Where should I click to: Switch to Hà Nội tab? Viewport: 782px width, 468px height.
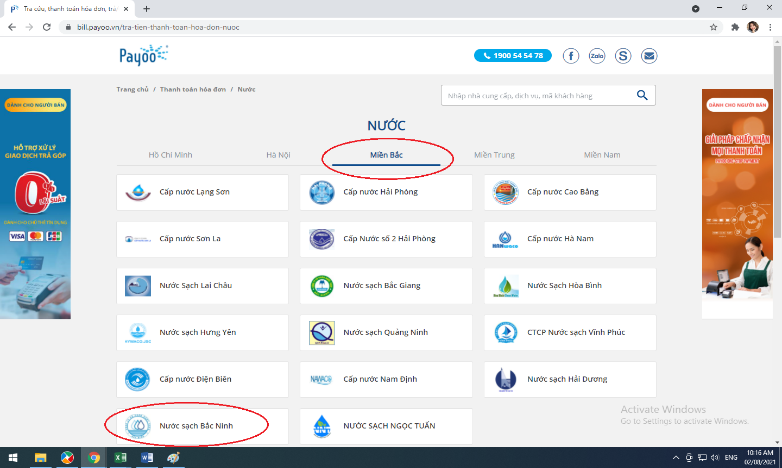[x=278, y=155]
